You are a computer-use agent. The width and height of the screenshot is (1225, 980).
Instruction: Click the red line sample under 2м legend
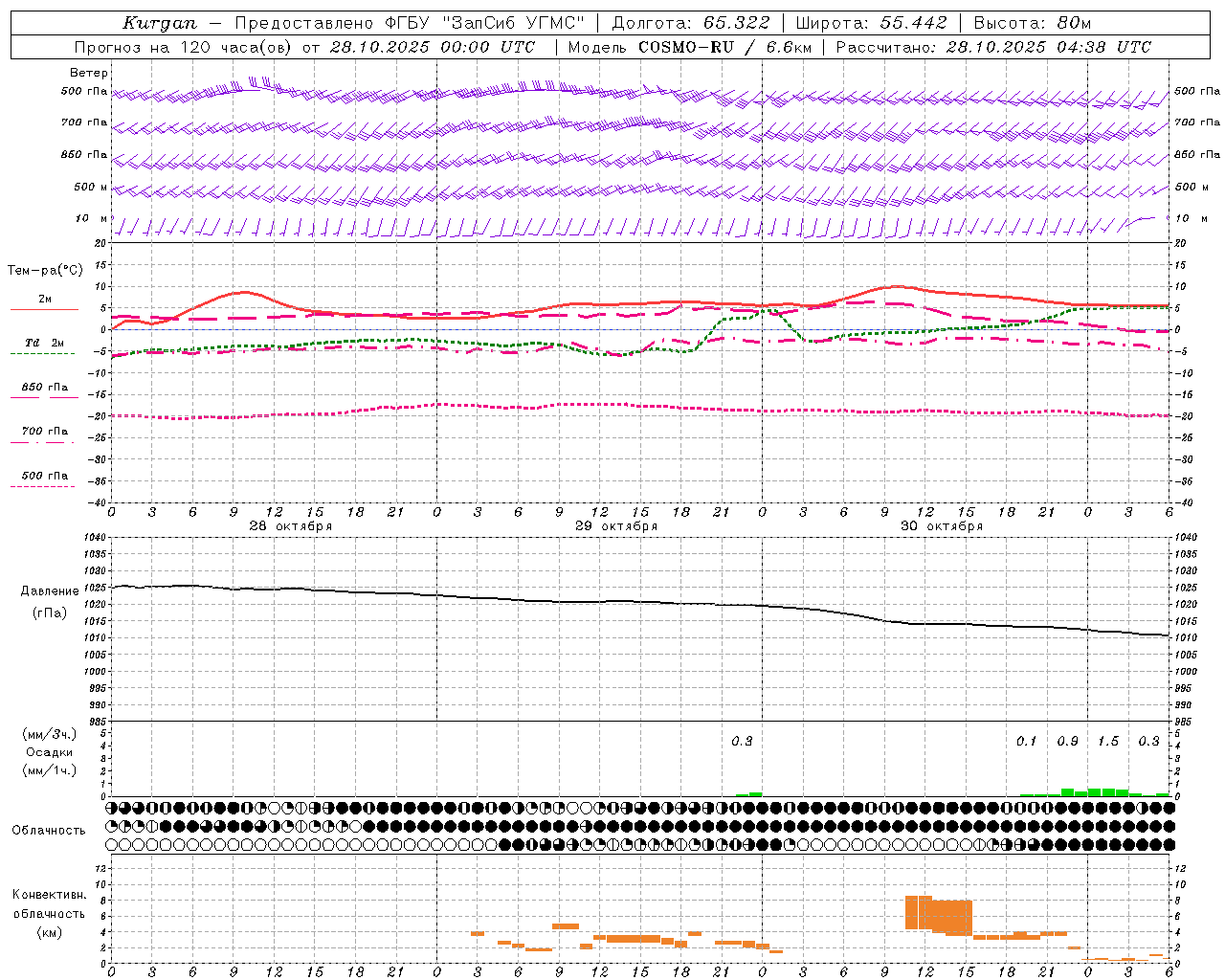pyautogui.click(x=44, y=310)
